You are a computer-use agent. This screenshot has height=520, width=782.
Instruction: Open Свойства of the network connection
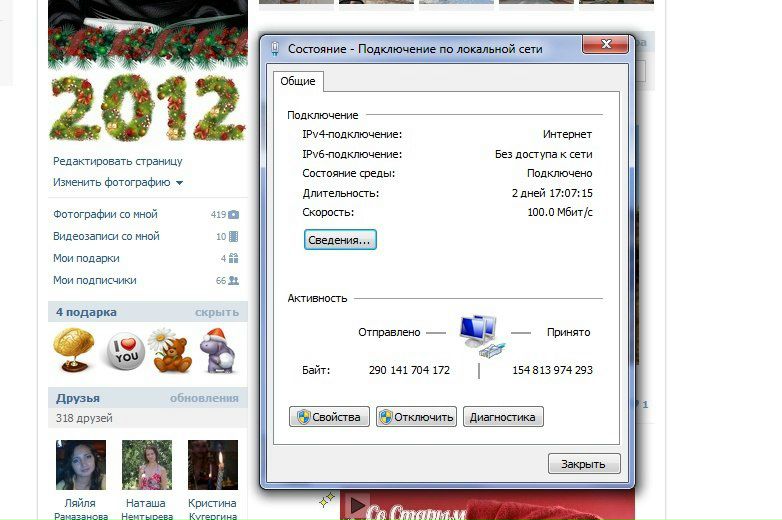pos(330,417)
